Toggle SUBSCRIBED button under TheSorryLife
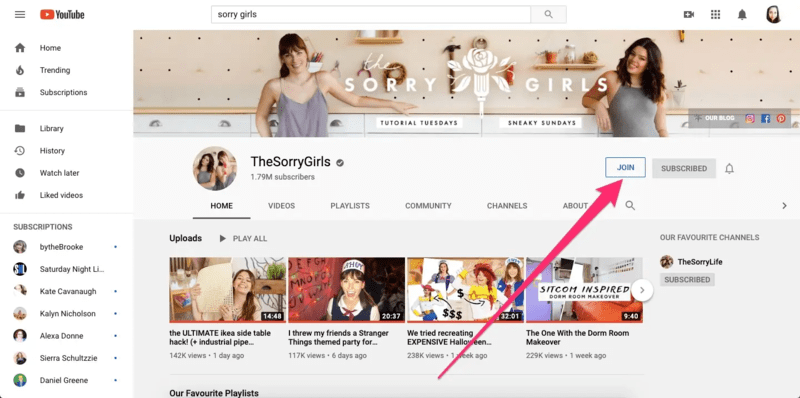 (x=687, y=280)
